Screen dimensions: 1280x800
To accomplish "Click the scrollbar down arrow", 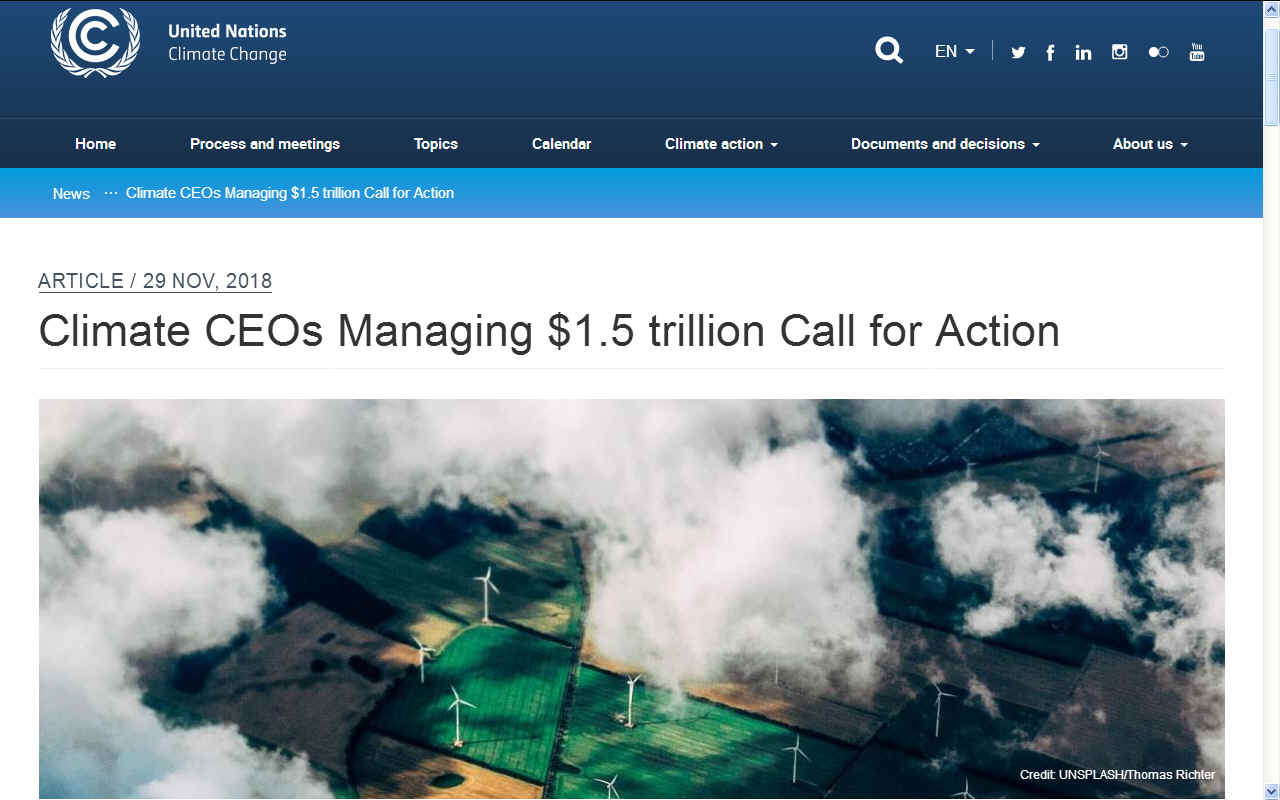I will pos(1271,791).
